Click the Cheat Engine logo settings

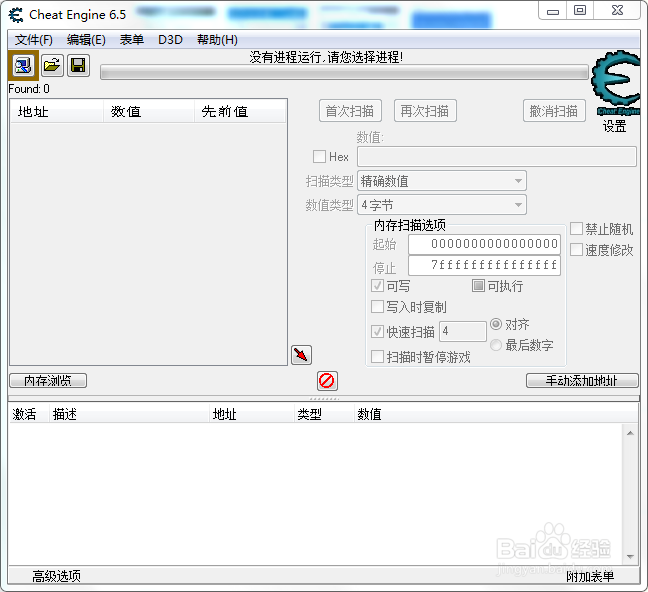point(616,83)
